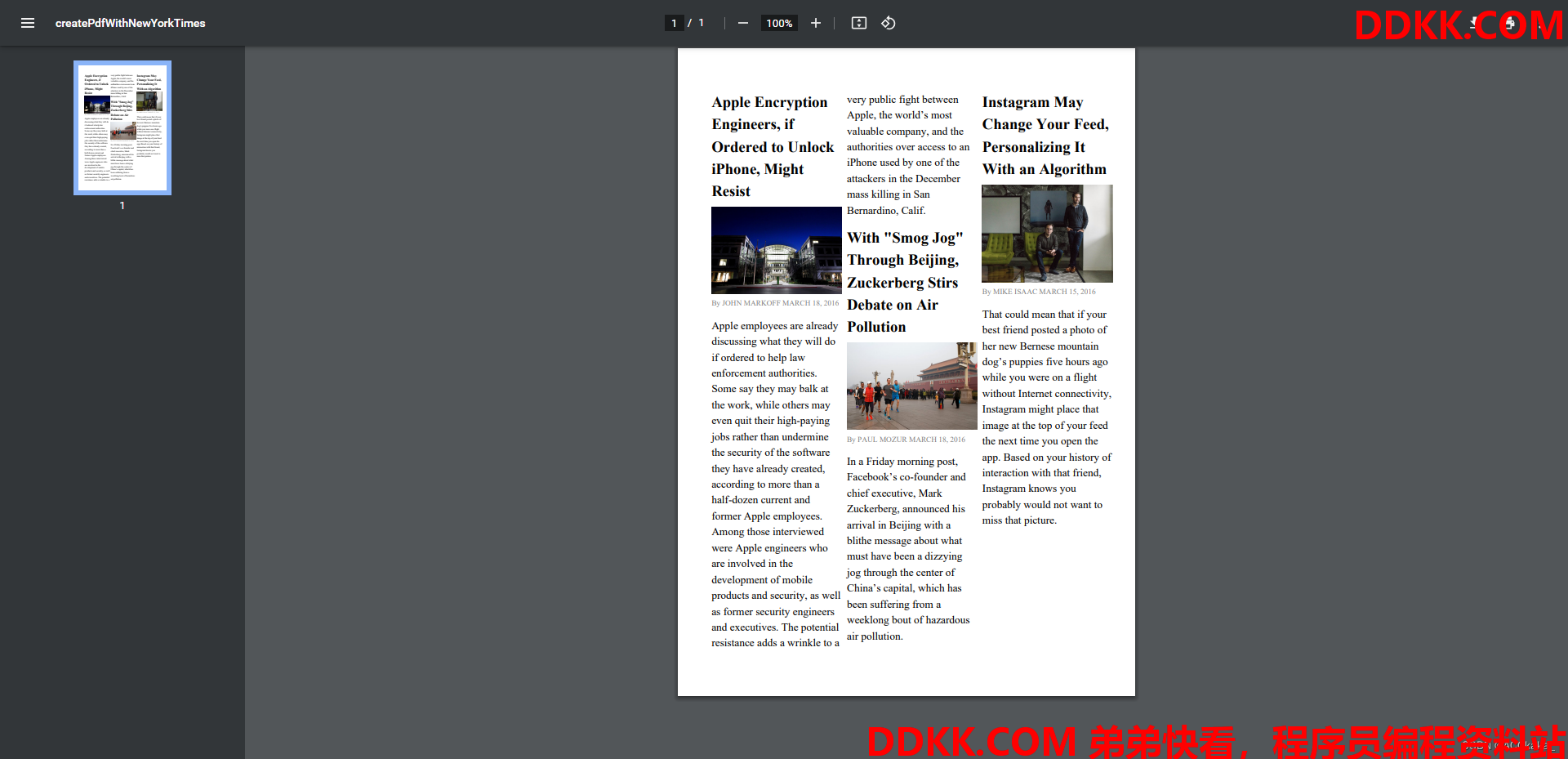Click the headline 'Apple Encryption Engineers, if Ordered'
This screenshot has height=759, width=1568.
(x=773, y=146)
